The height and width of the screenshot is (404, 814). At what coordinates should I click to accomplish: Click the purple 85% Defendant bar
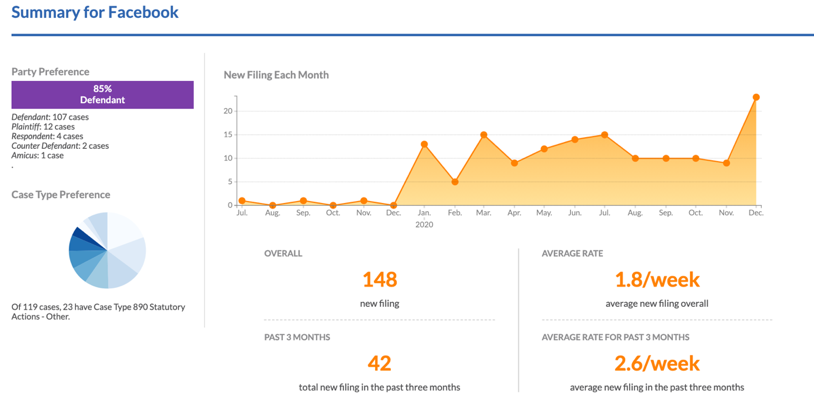click(x=102, y=95)
